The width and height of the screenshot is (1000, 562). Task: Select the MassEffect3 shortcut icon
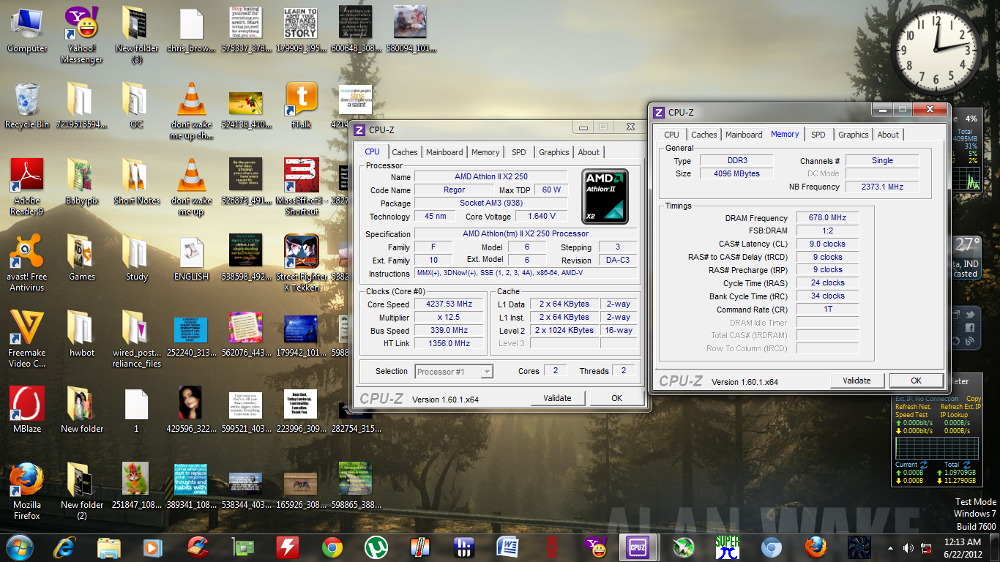(x=301, y=187)
